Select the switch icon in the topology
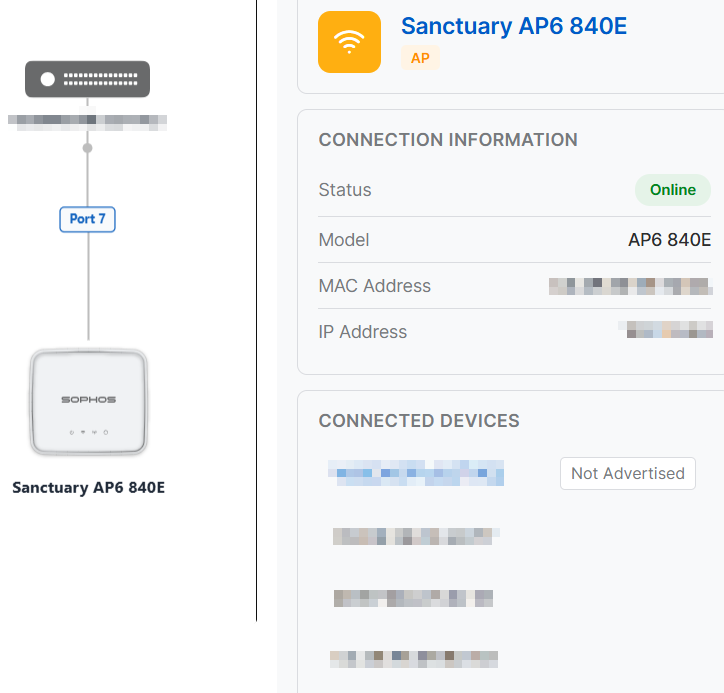Screen dimensions: 724x693 (x=87, y=79)
